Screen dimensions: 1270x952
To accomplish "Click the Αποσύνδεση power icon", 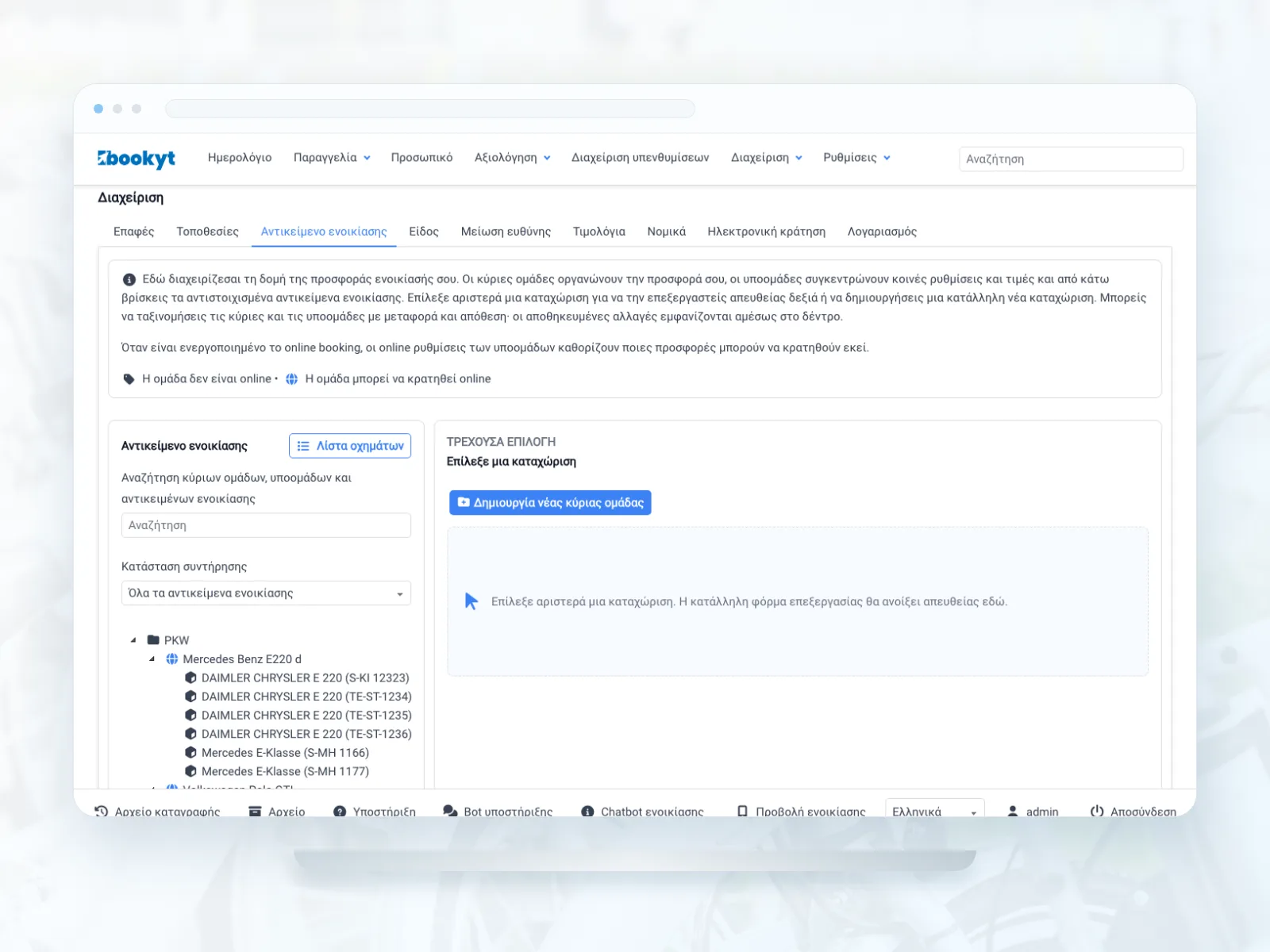I will pos(1097,812).
